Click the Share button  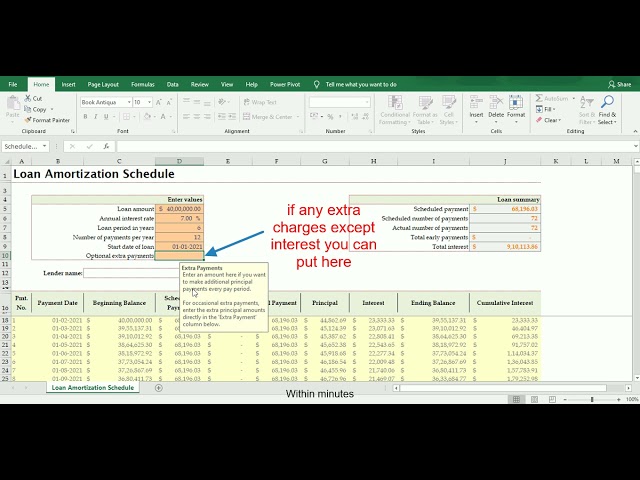click(619, 84)
